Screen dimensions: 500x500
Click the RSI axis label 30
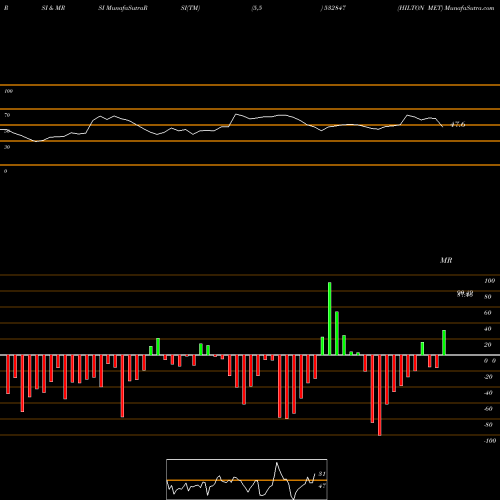point(7,147)
